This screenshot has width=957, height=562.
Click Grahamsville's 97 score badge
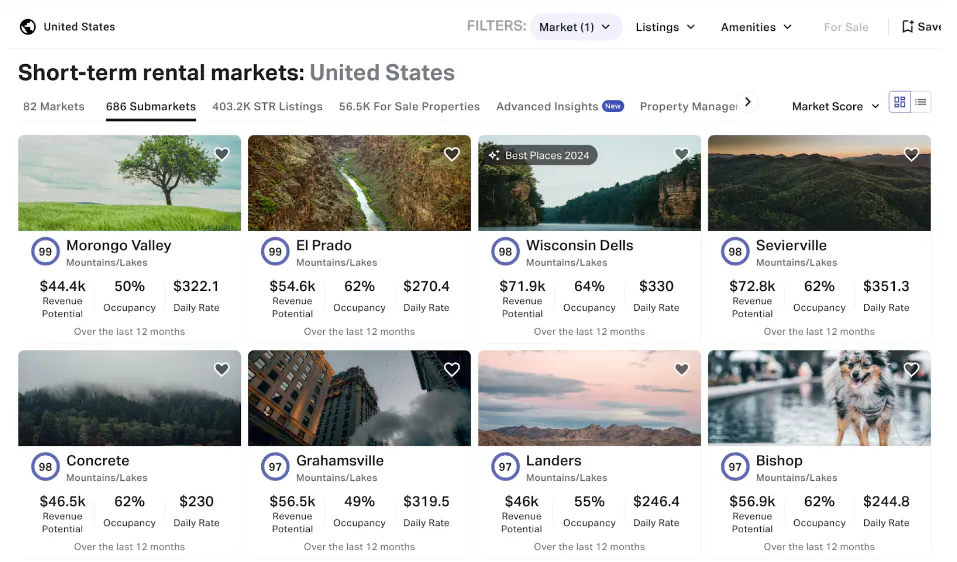(275, 467)
